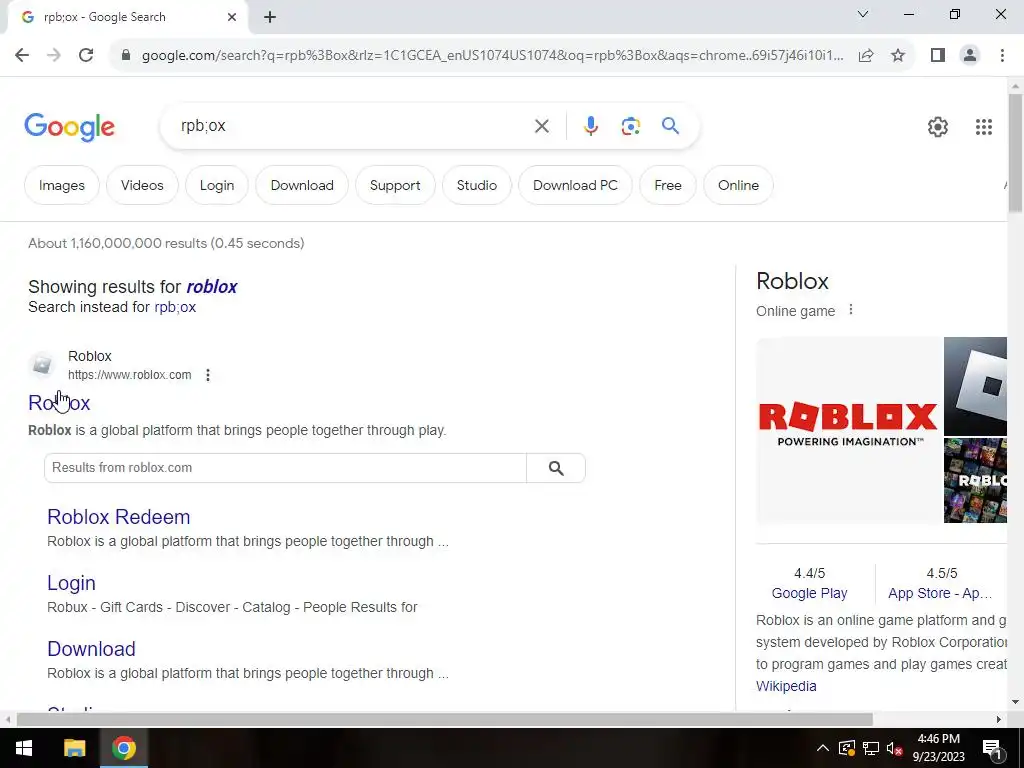The image size is (1024, 768).
Task: Select the Online filter chip
Action: [739, 185]
